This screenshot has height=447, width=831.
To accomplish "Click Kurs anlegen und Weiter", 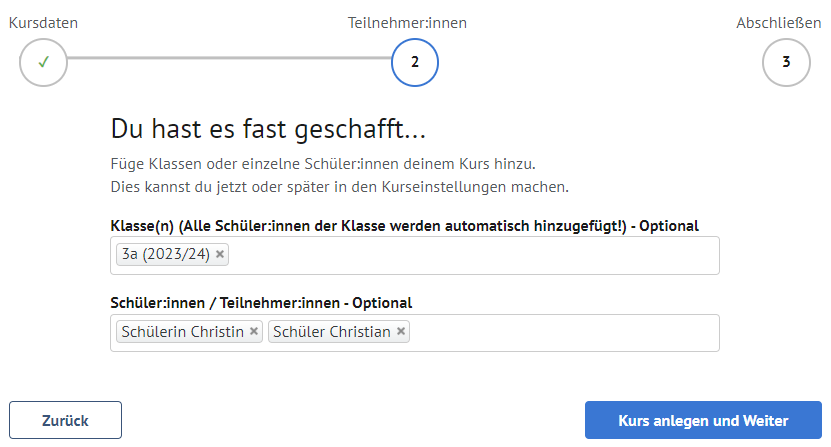I will click(703, 420).
